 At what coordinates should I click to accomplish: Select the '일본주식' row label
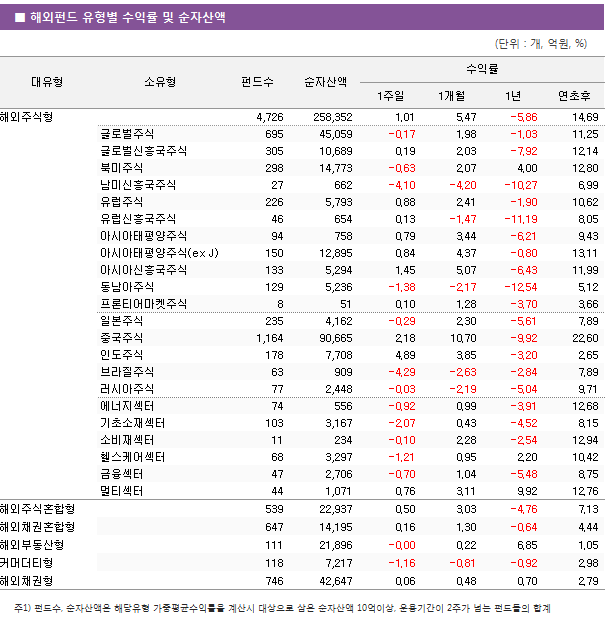(x=121, y=321)
